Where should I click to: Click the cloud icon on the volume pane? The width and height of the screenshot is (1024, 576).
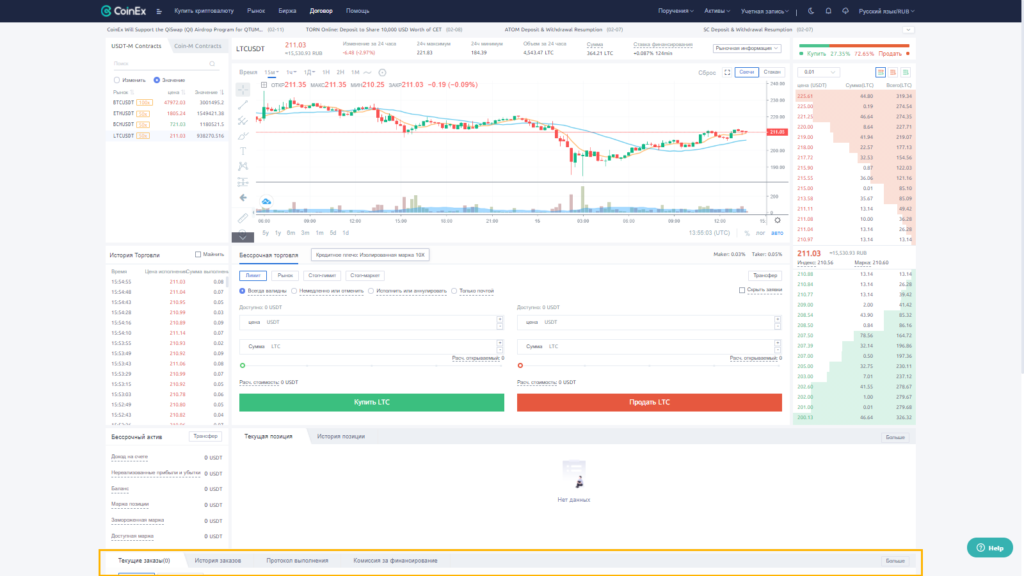pos(265,200)
